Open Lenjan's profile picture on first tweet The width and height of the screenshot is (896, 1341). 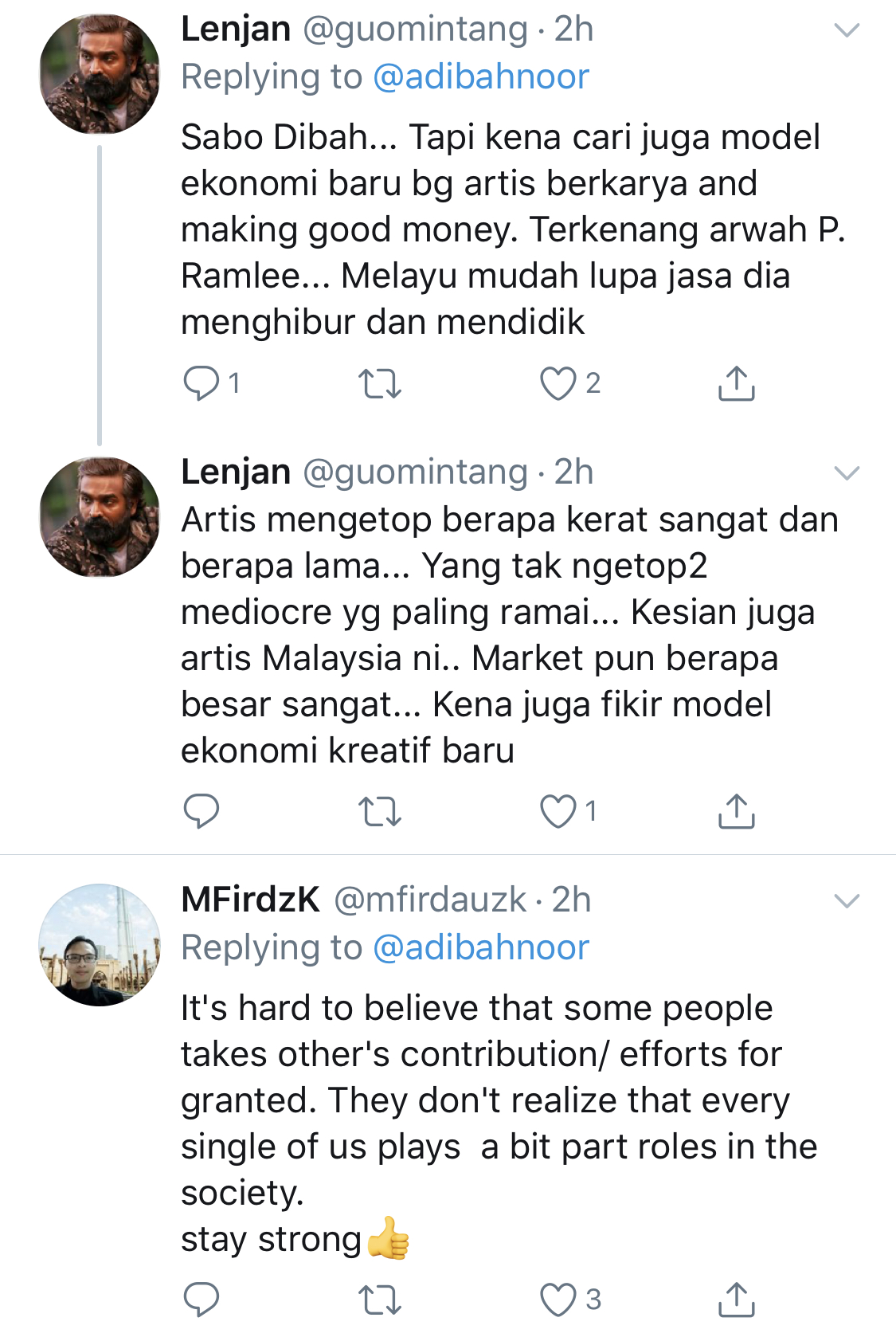coord(100,74)
